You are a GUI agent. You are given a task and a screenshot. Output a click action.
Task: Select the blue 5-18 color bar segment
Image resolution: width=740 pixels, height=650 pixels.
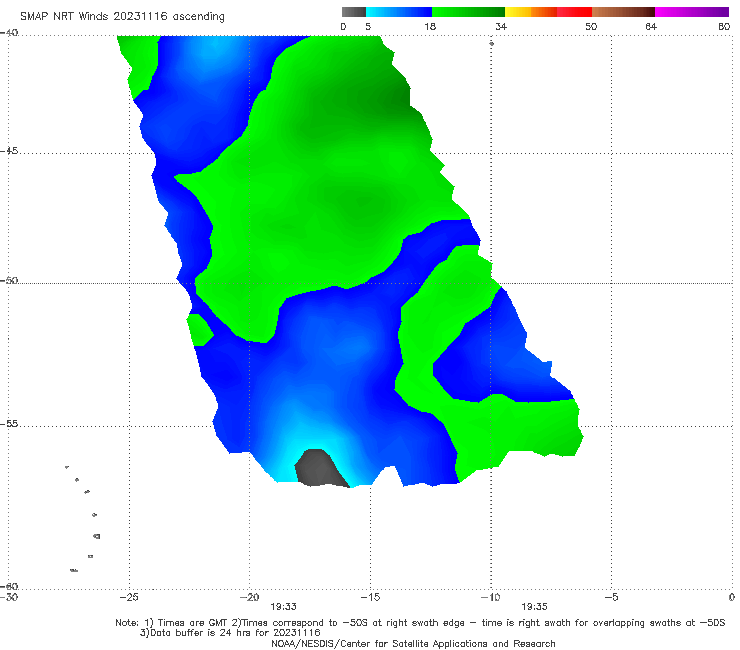point(399,12)
